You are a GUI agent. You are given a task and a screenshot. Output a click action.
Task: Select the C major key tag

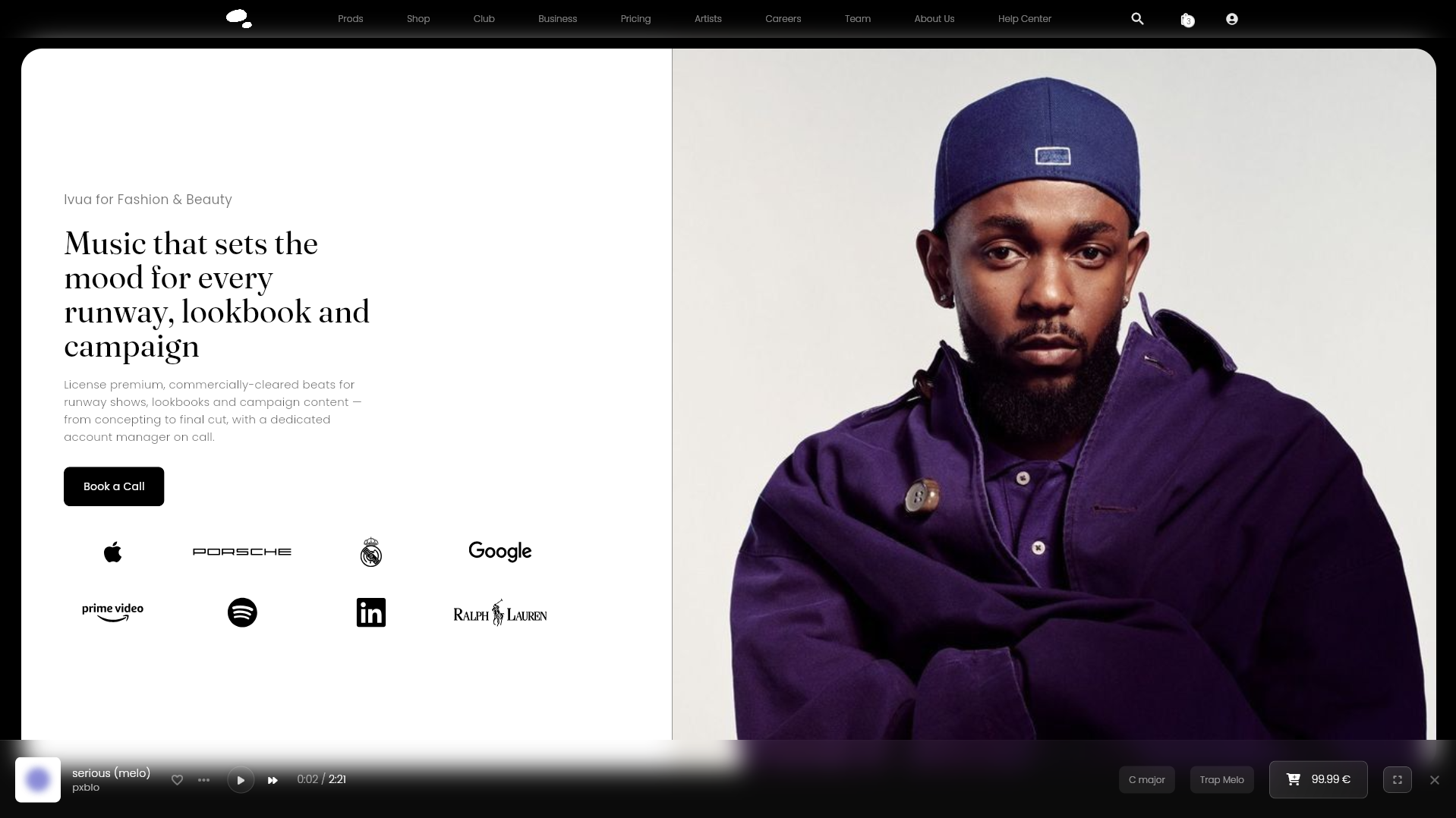click(1147, 780)
